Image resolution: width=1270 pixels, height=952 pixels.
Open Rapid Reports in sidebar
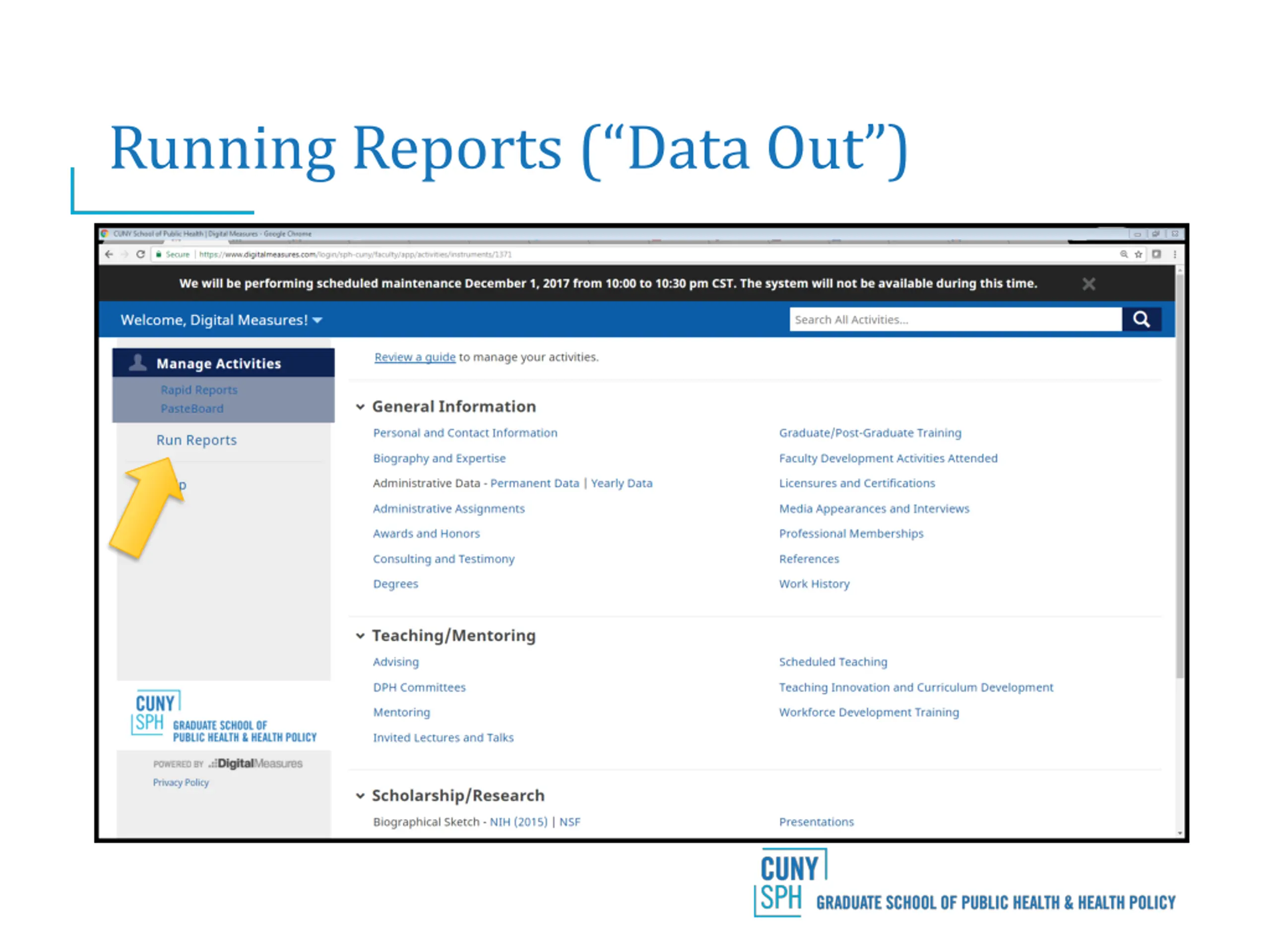point(198,390)
